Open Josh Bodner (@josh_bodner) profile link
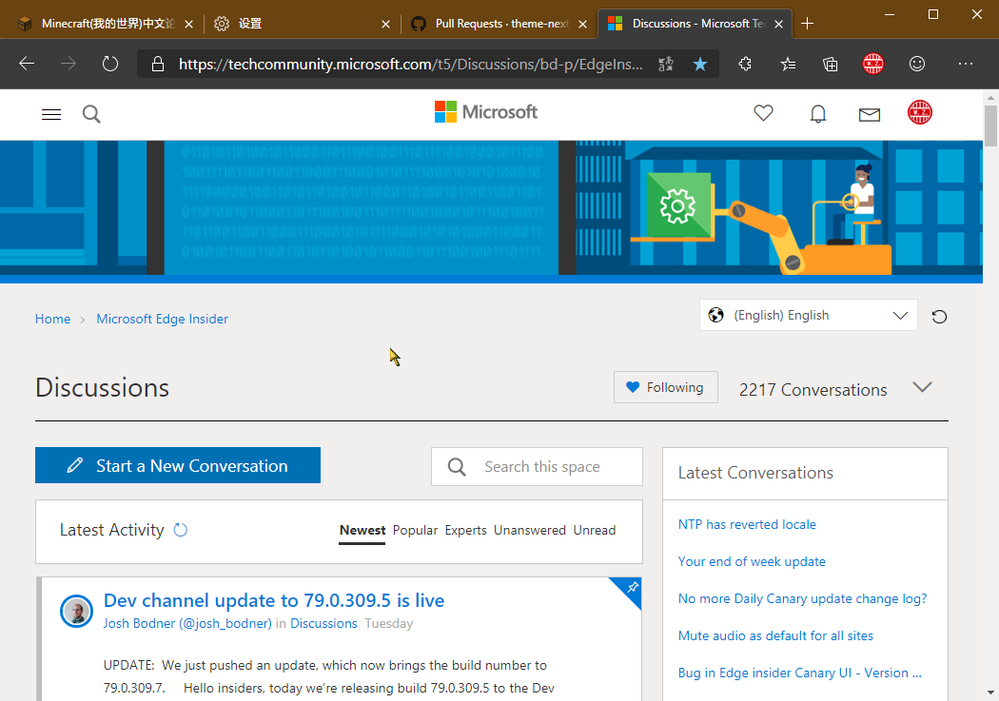The image size is (999, 701). [187, 623]
